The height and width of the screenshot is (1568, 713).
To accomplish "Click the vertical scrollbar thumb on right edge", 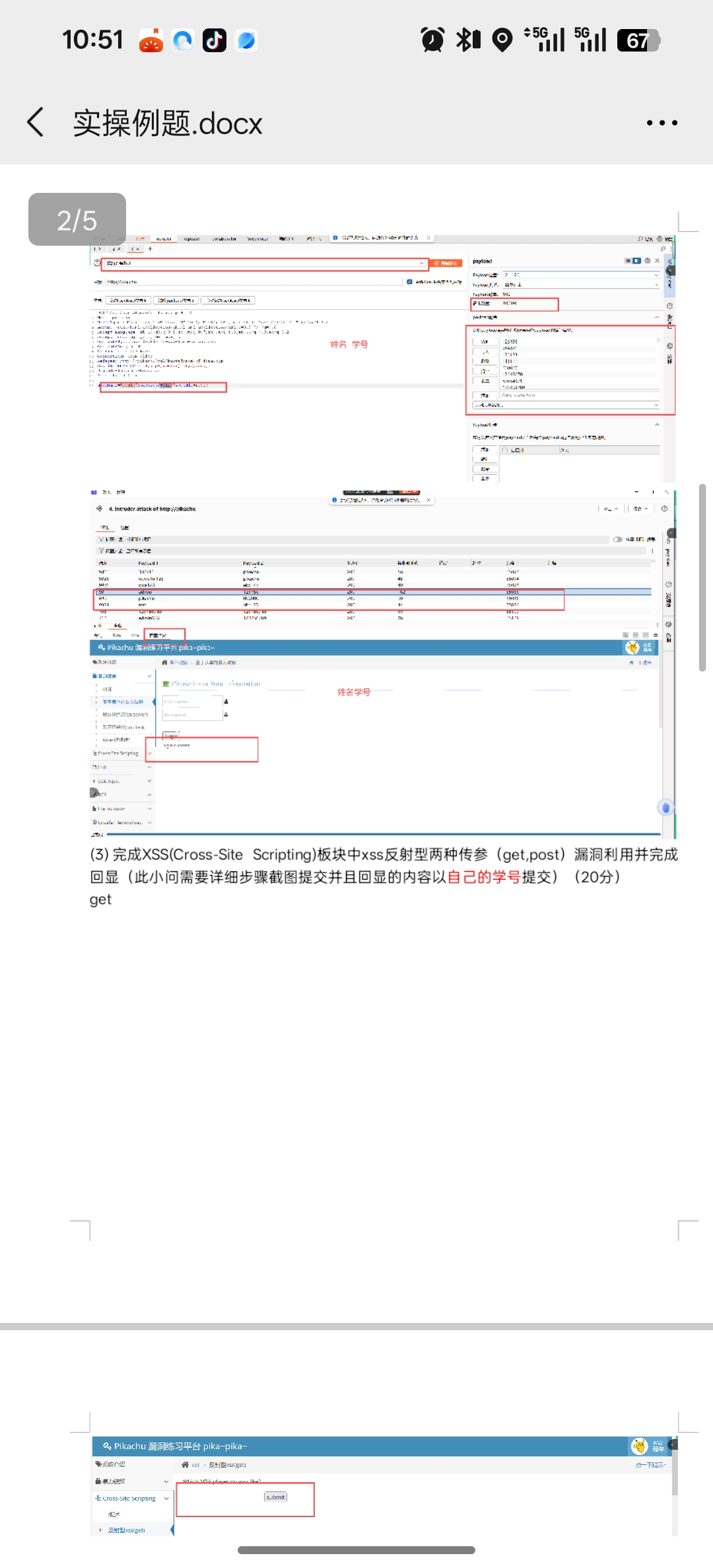I will 702,577.
